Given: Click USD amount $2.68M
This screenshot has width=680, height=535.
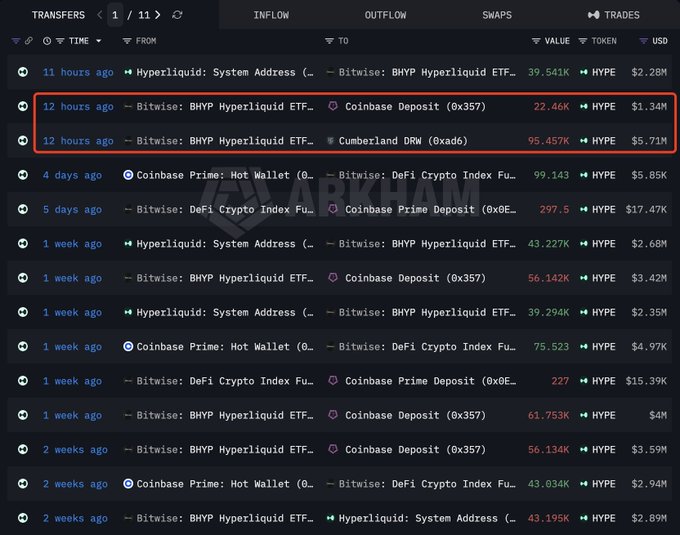Looking at the screenshot, I should point(649,244).
